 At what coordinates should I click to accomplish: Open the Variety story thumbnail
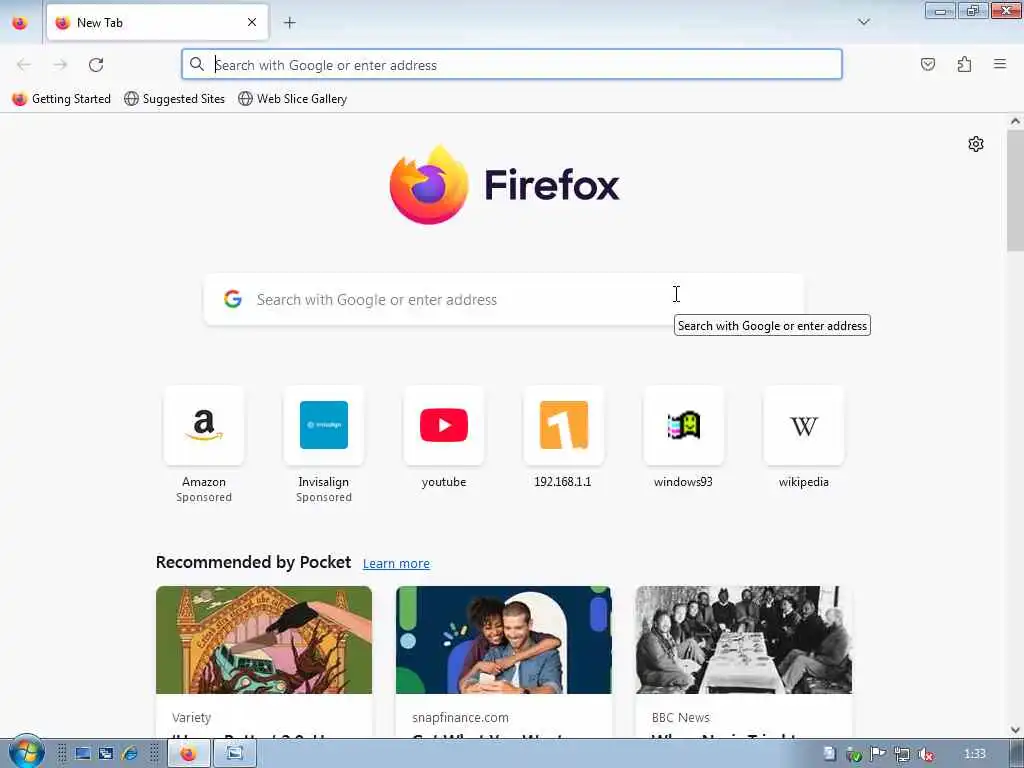[x=264, y=640]
